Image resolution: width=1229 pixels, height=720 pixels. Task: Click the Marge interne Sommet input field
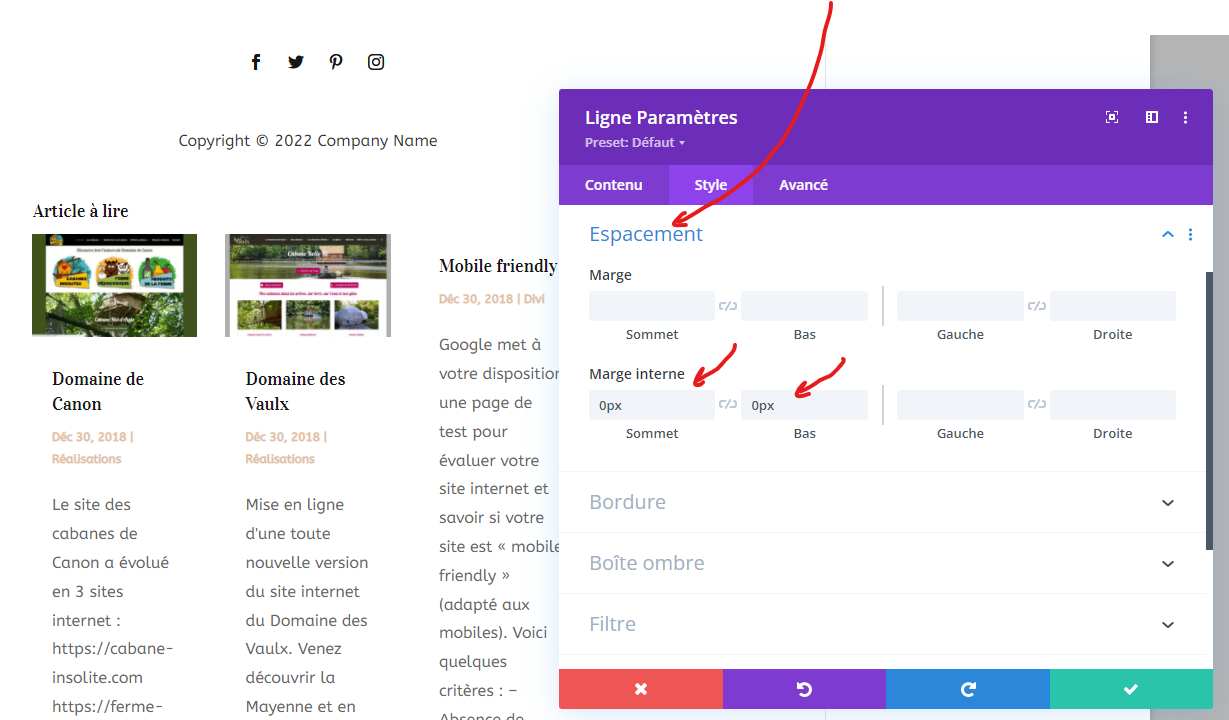click(x=652, y=405)
